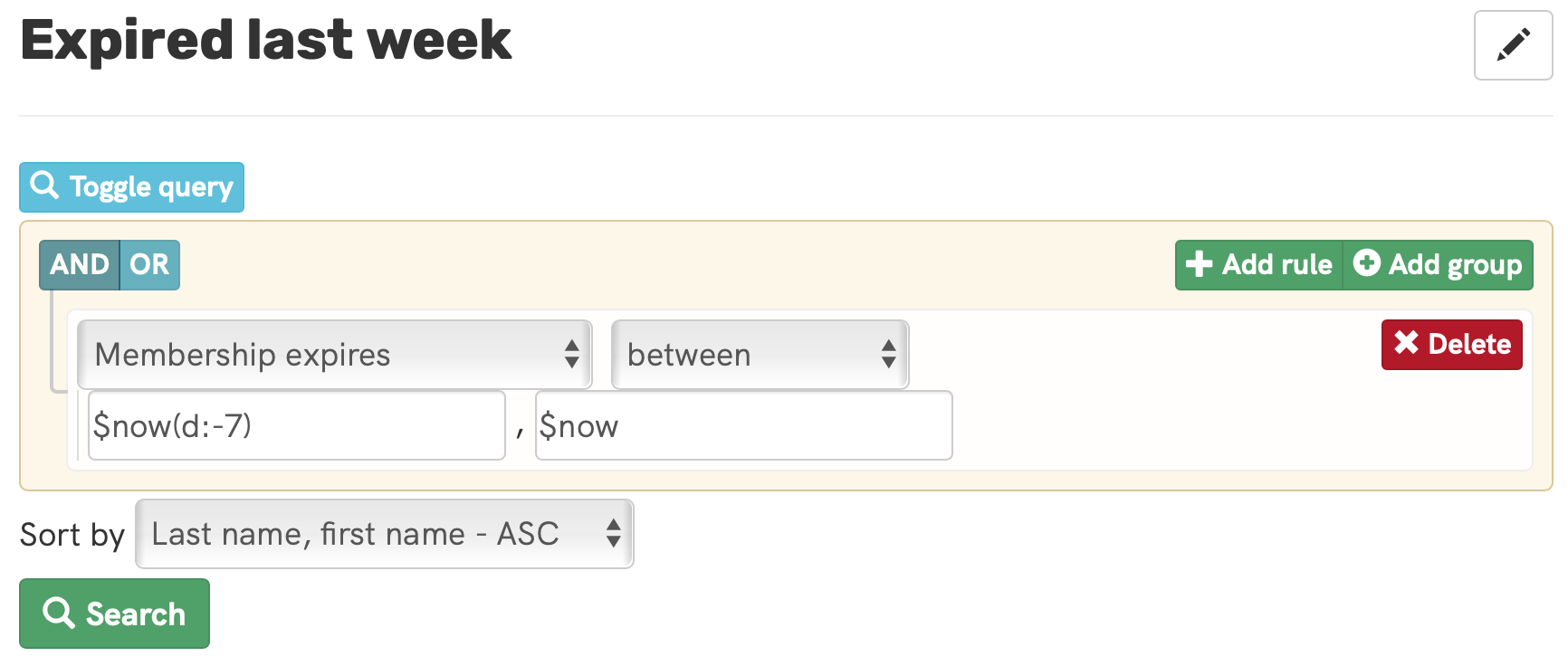The width and height of the screenshot is (1568, 666).
Task: Switch the group condition to OR
Action: (149, 264)
